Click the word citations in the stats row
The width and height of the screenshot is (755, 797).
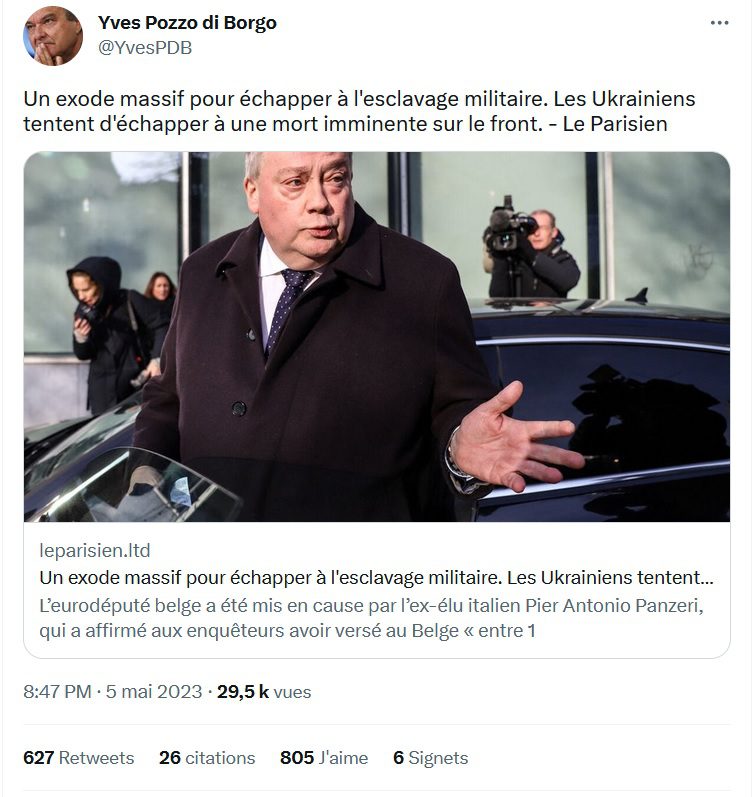pos(220,758)
